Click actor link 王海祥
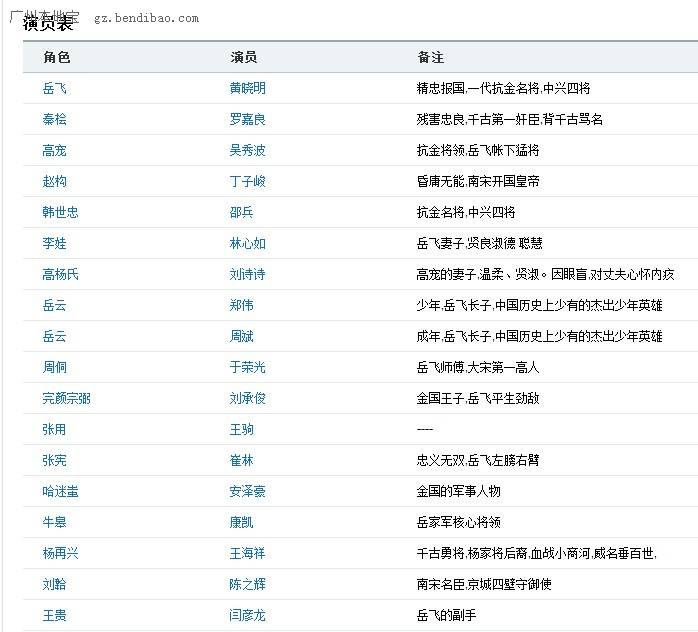This screenshot has width=698, height=632. click(x=248, y=553)
